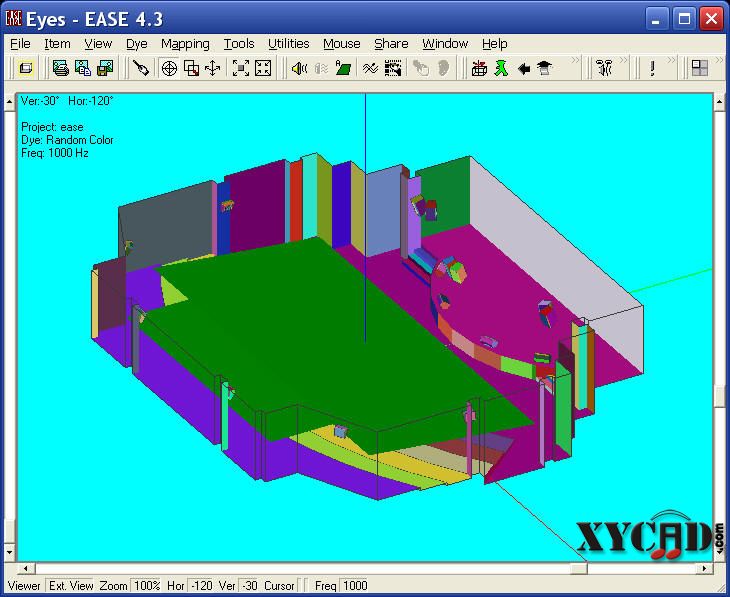
Task: Open the Window menu
Action: (x=445, y=44)
